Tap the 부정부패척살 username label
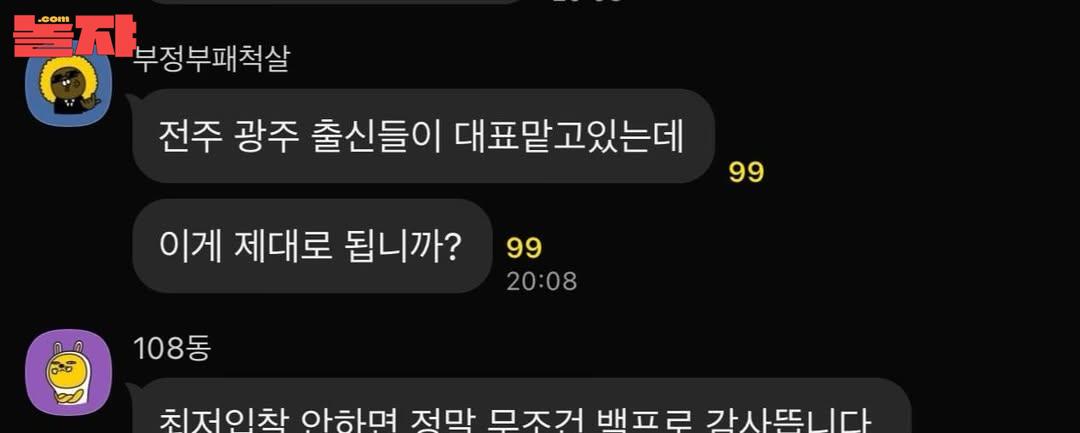The image size is (1080, 433). tap(211, 58)
